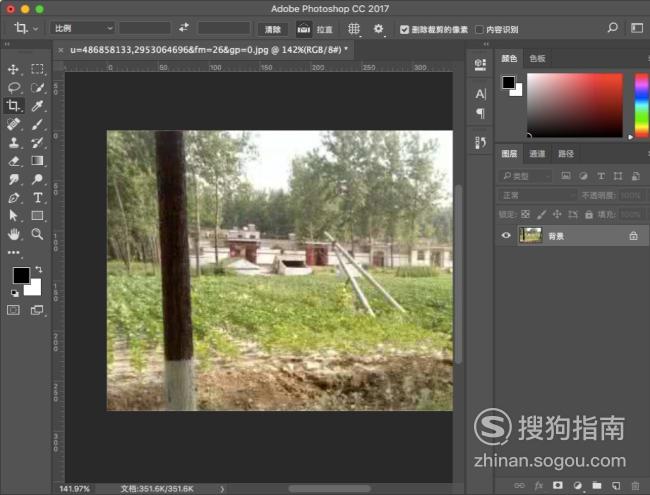Select the Rectangle shape tool
The height and width of the screenshot is (495, 650).
pos(37,216)
